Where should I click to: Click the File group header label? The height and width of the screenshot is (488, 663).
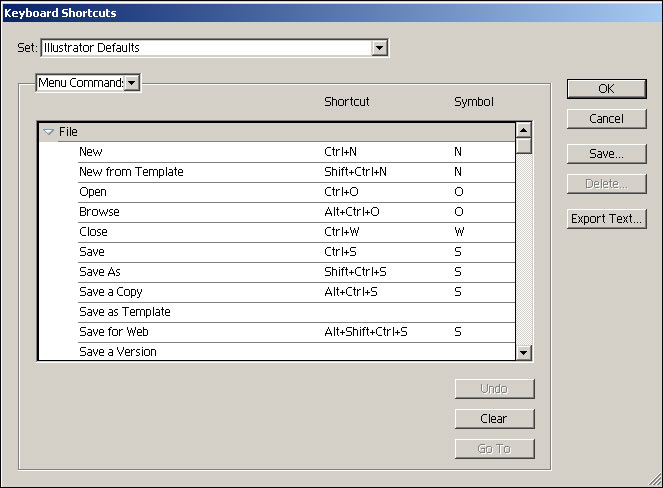coord(68,132)
